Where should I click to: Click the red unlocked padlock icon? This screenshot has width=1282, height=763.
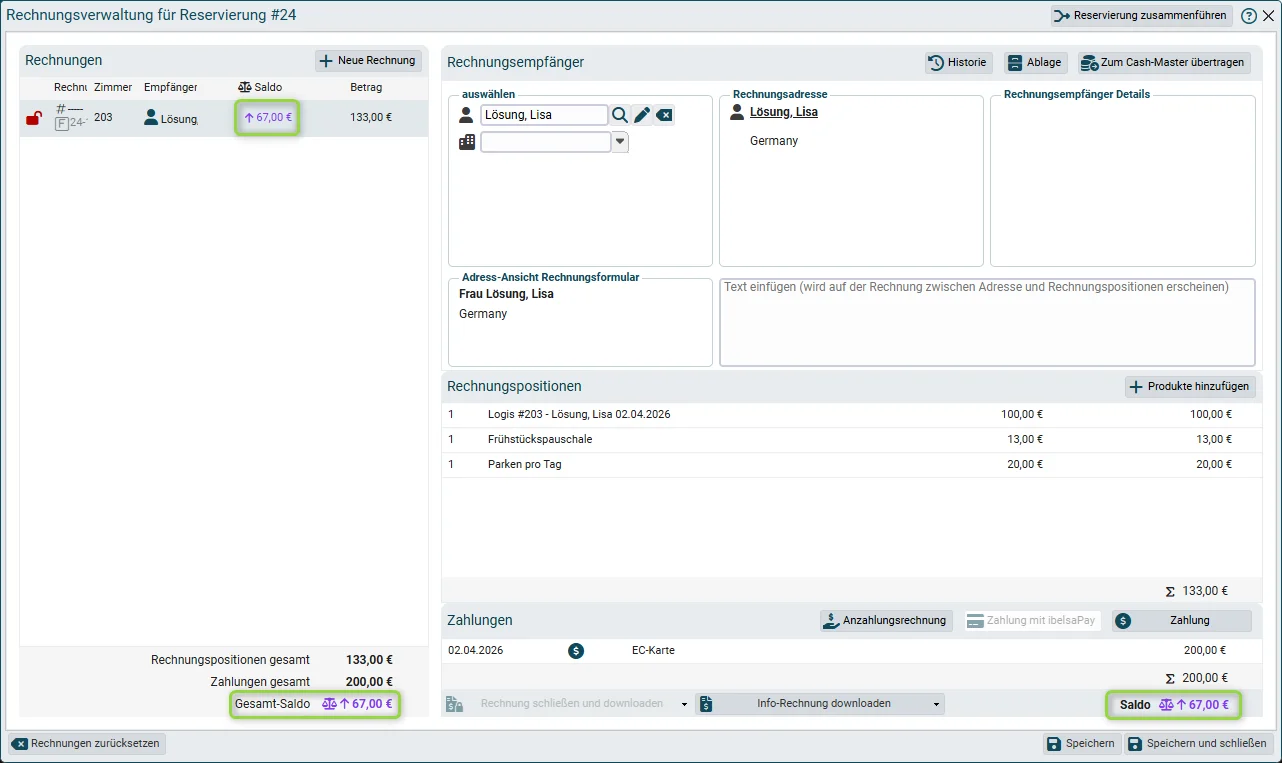[33, 118]
